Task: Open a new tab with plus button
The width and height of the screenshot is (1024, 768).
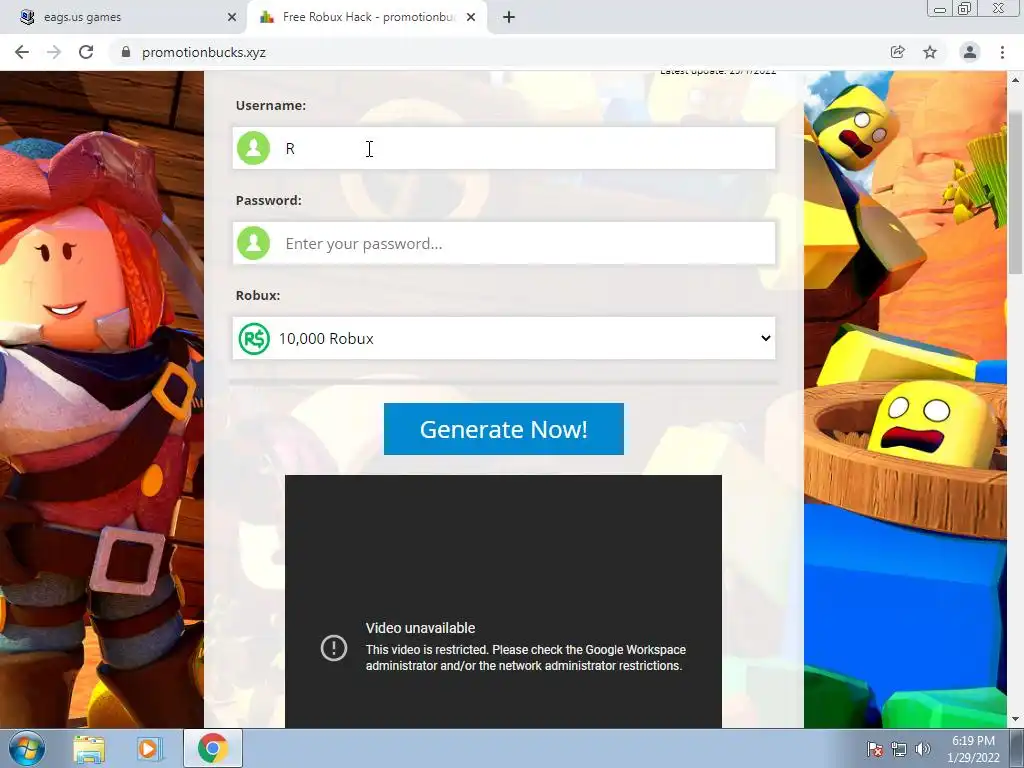Action: tap(509, 17)
